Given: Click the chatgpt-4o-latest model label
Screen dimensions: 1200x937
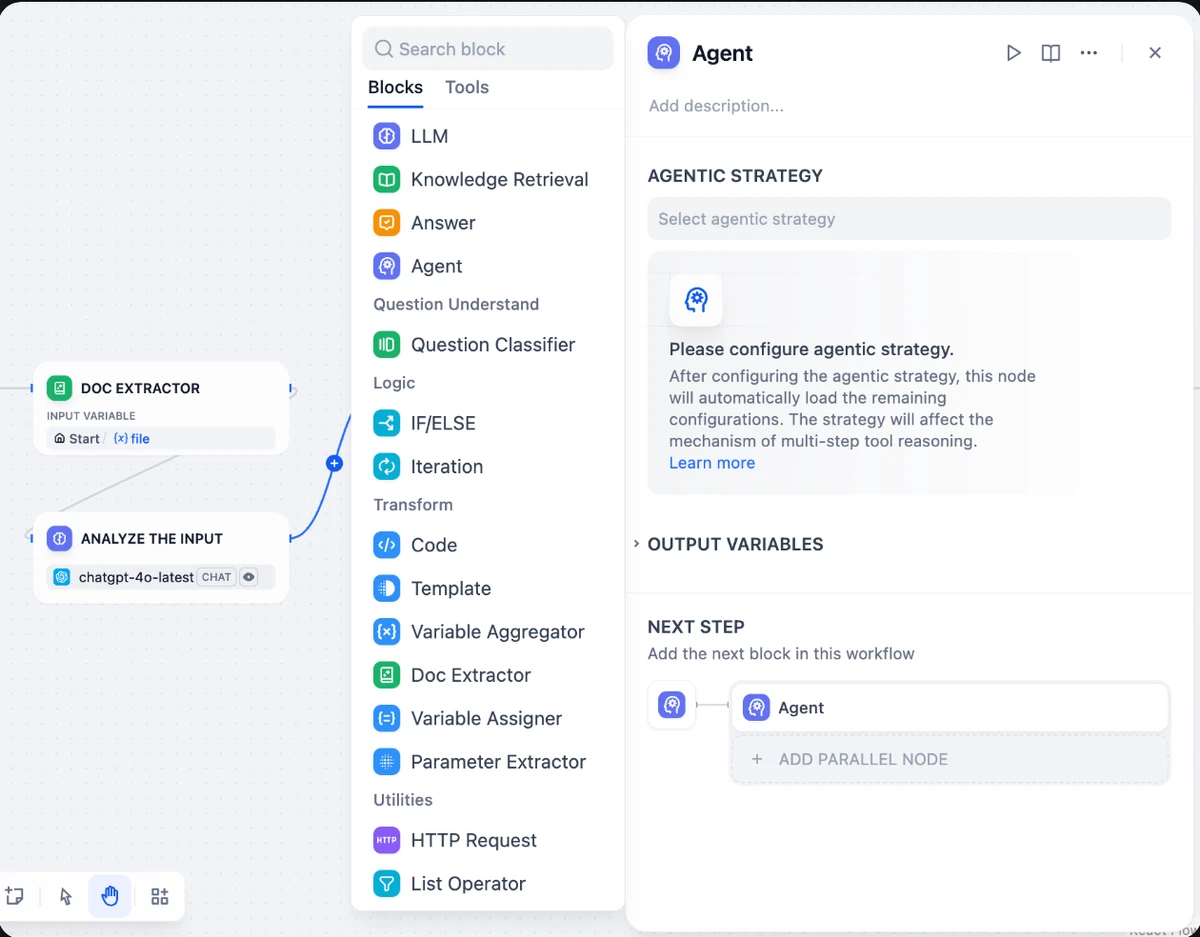Looking at the screenshot, I should coord(136,577).
